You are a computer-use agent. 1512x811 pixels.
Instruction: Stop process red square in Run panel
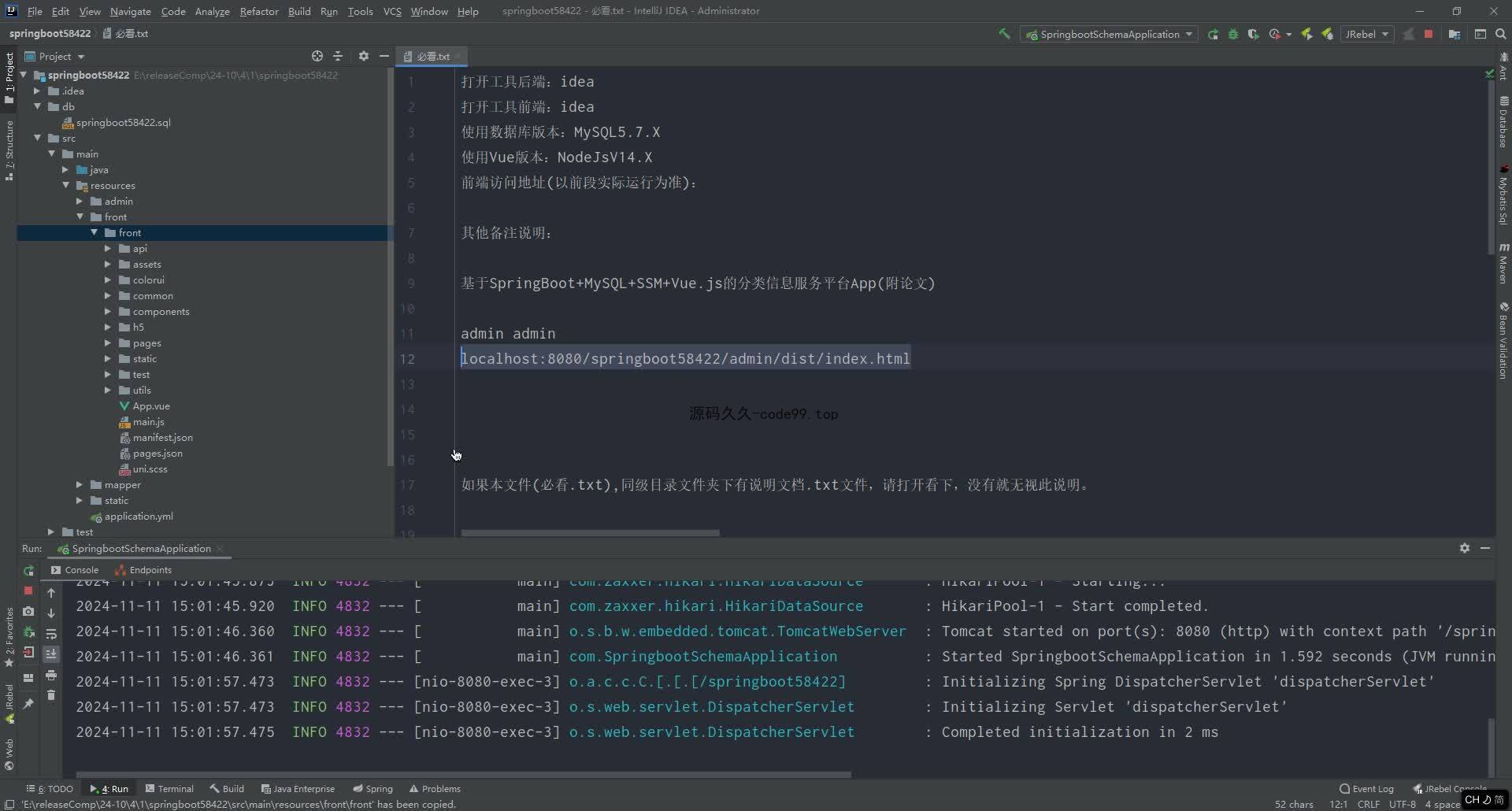(28, 591)
